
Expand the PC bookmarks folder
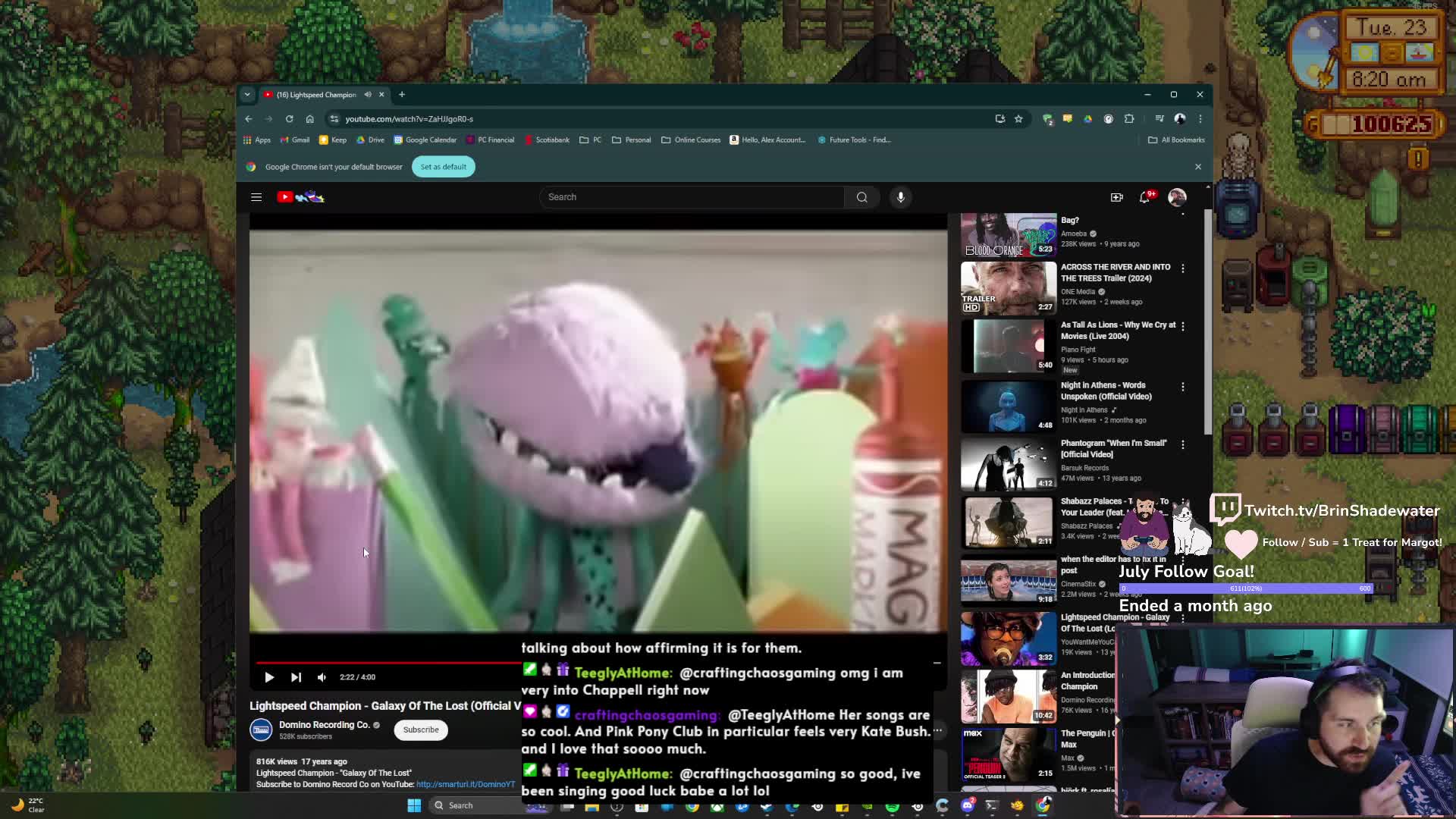pyautogui.click(x=590, y=140)
